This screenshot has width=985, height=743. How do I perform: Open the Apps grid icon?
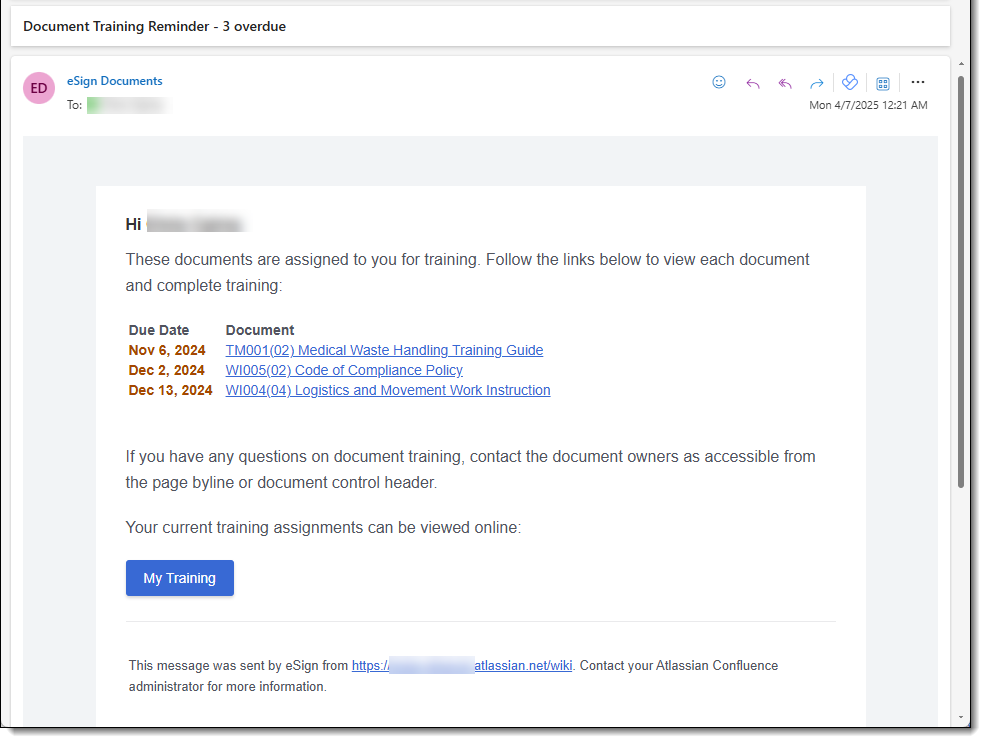[x=883, y=83]
